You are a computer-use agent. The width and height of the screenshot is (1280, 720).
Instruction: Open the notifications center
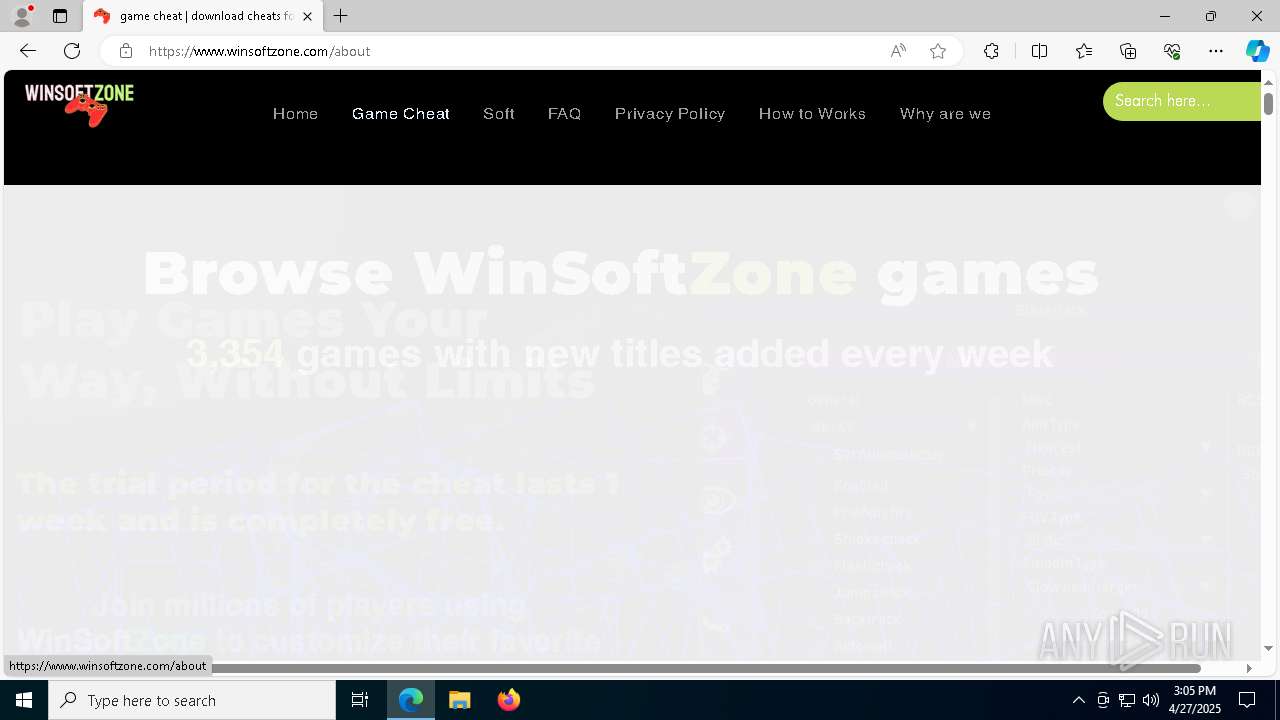pyautogui.click(x=1247, y=700)
